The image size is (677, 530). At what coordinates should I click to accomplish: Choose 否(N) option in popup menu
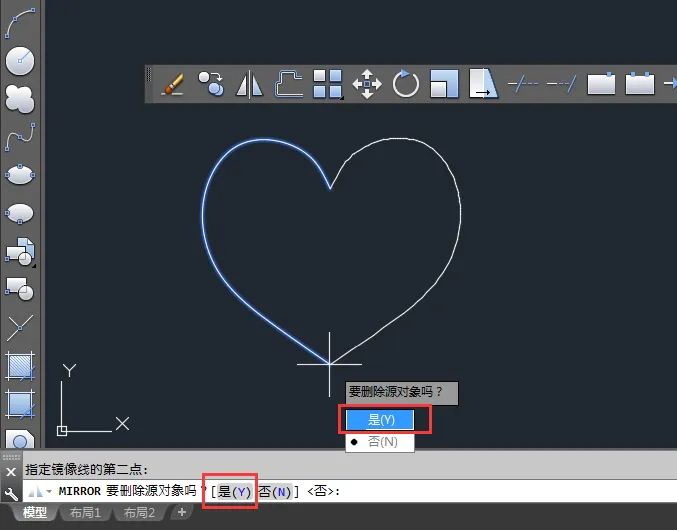tap(380, 442)
